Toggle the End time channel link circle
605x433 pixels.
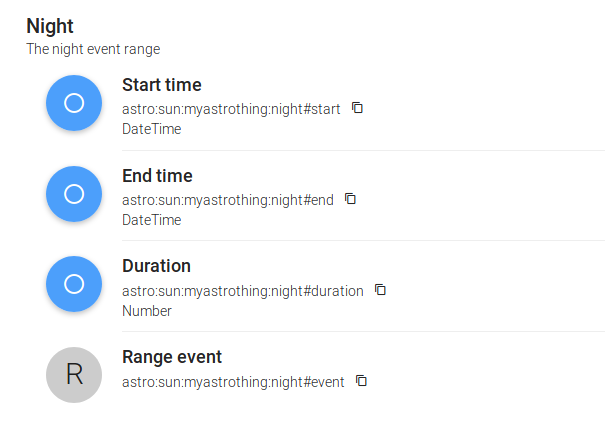74,194
